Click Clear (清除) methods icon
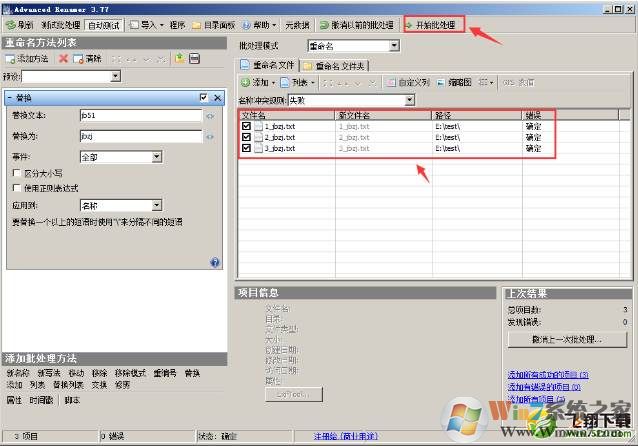 (x=87, y=59)
